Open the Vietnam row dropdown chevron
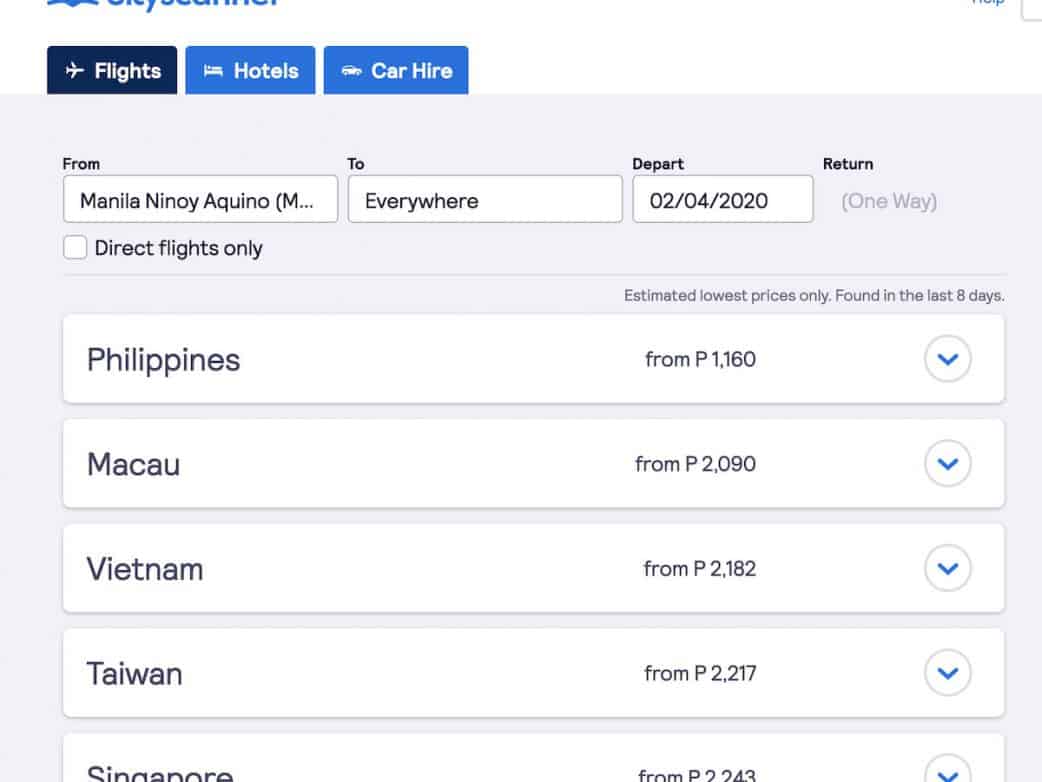 [x=947, y=569]
